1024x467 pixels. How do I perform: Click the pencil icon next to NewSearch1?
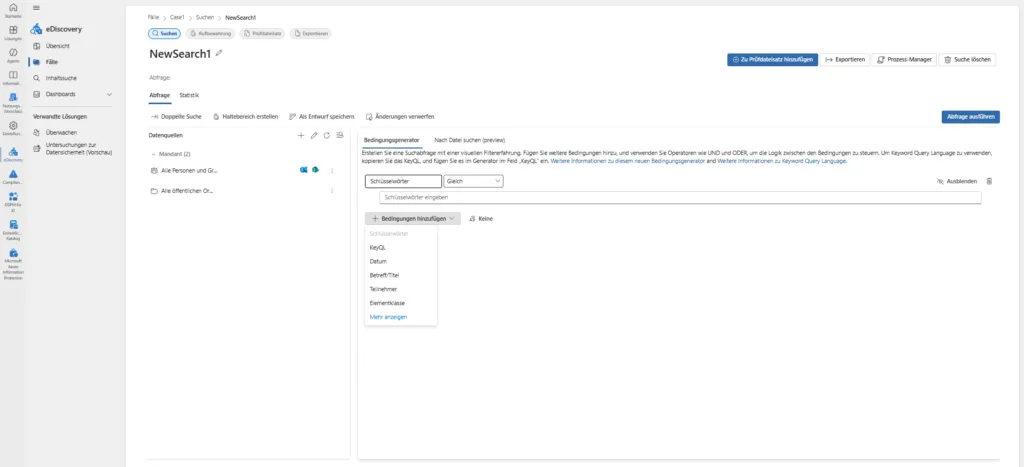coord(219,53)
